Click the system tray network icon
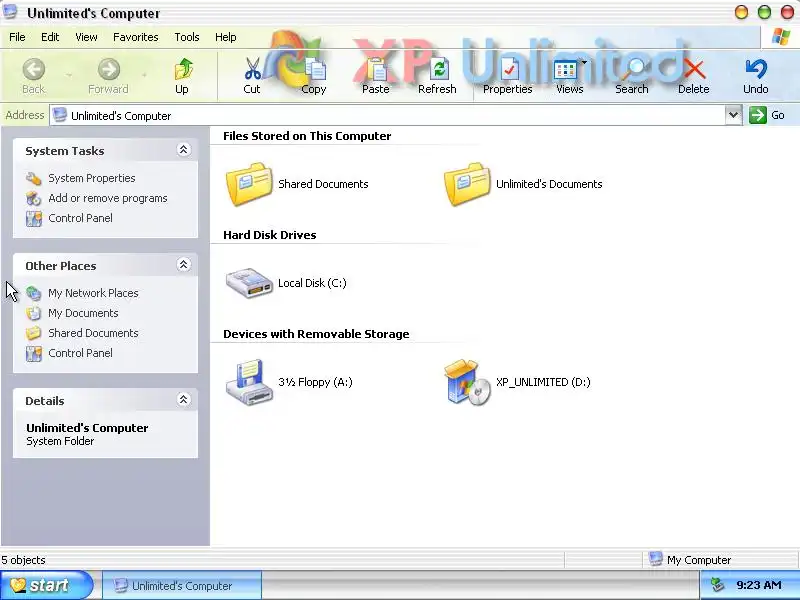This screenshot has height=600, width=800. [717, 585]
